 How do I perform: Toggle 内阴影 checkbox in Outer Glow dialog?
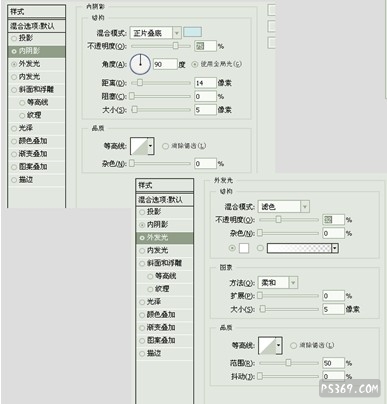pyautogui.click(x=142, y=225)
